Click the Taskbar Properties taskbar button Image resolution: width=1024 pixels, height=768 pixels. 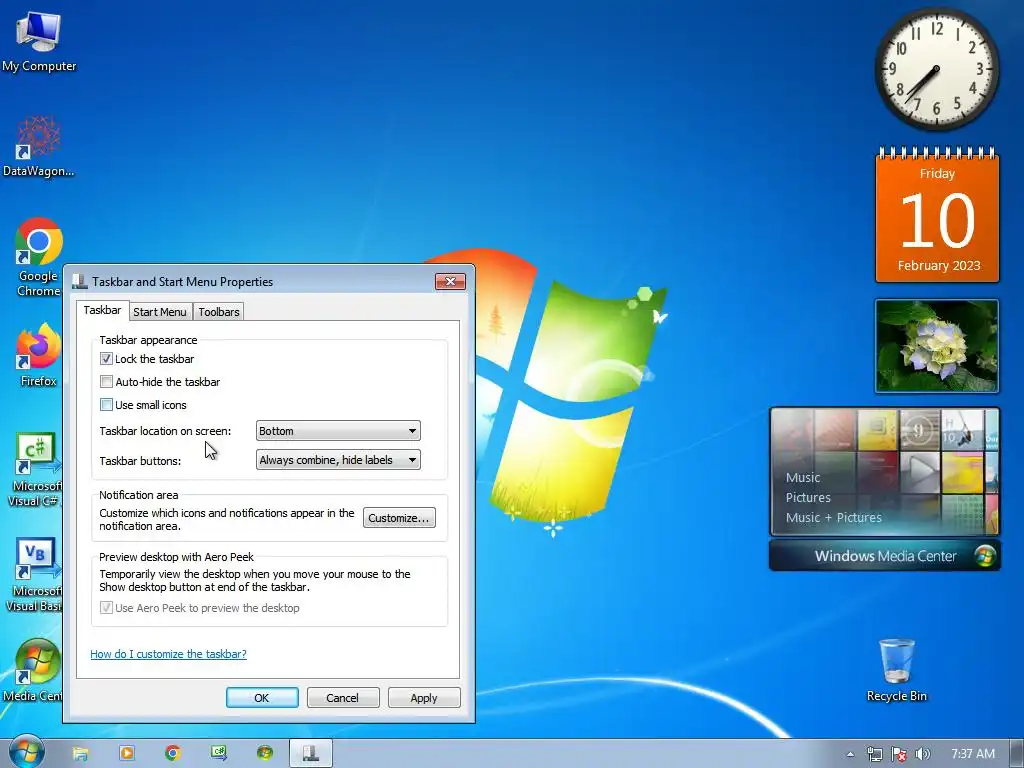click(311, 754)
